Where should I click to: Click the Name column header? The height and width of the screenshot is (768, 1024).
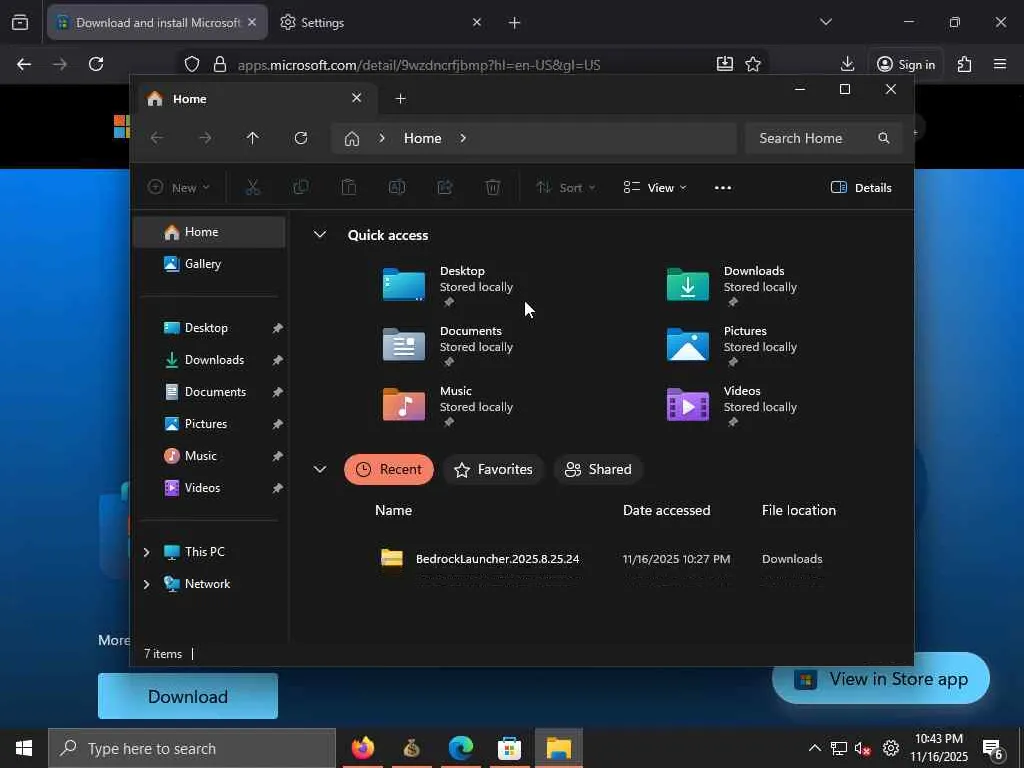click(x=394, y=510)
